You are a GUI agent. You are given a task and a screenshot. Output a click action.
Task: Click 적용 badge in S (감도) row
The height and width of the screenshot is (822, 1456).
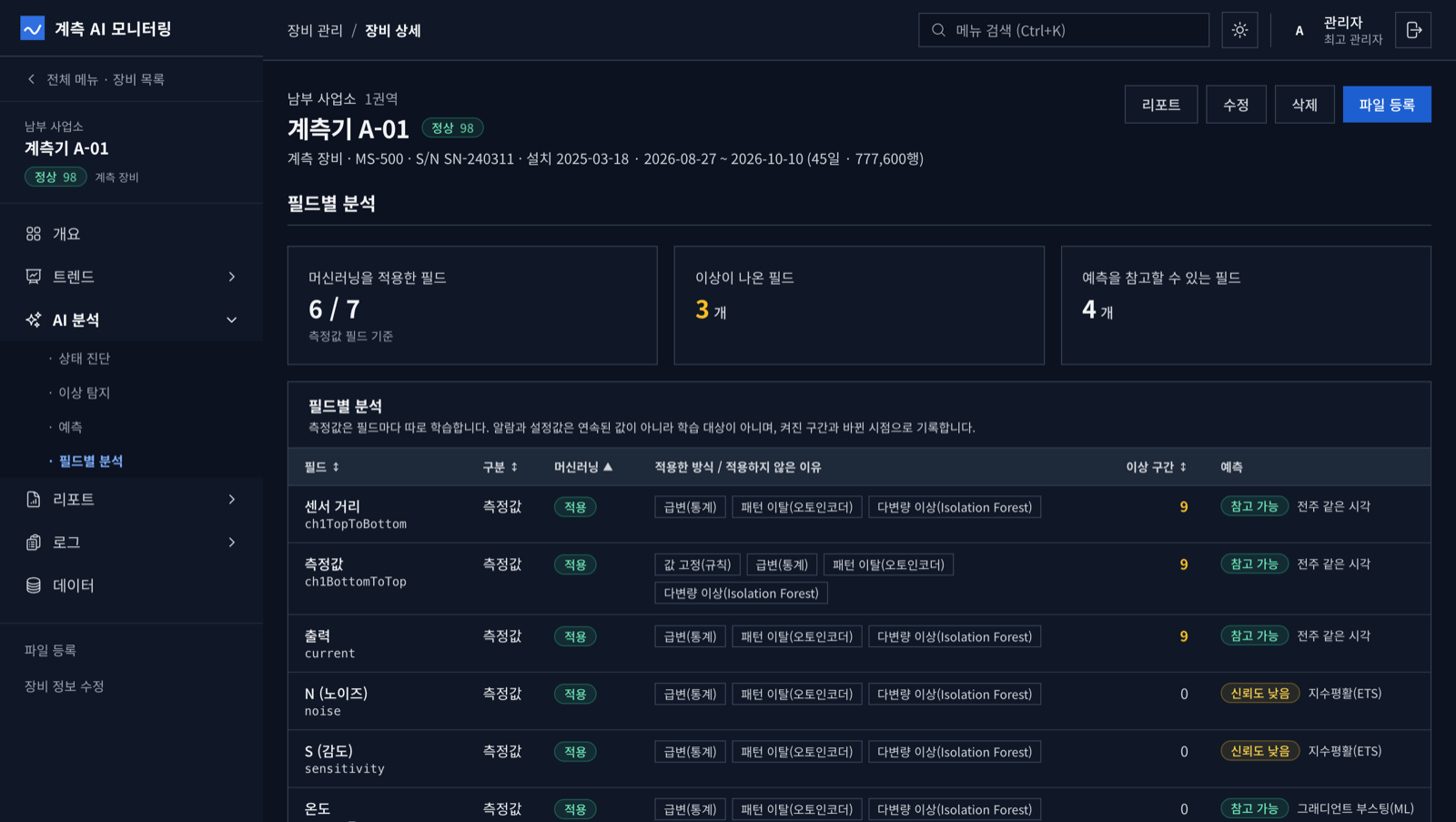click(575, 752)
